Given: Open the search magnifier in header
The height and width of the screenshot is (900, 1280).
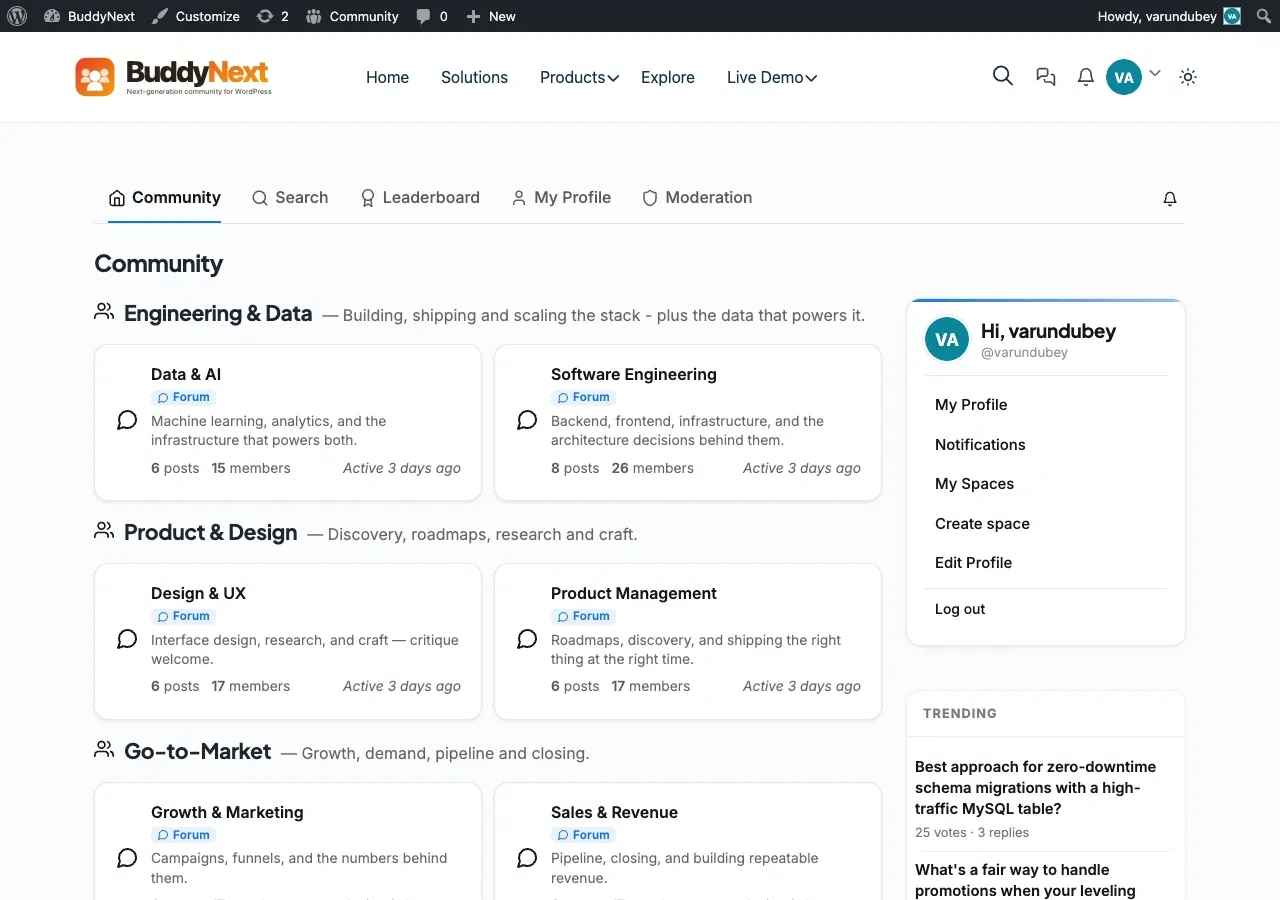Looking at the screenshot, I should click(1003, 76).
